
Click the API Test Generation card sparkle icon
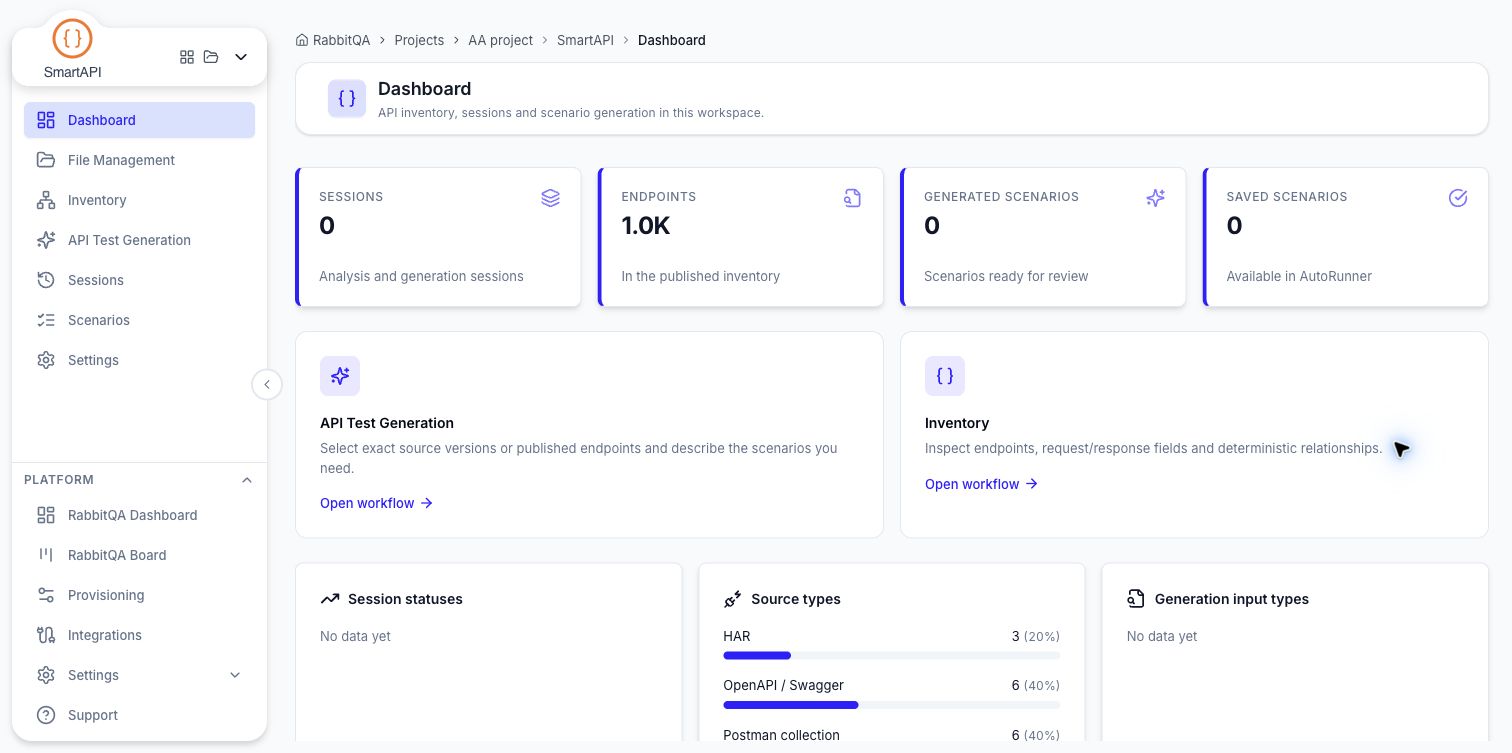tap(340, 376)
